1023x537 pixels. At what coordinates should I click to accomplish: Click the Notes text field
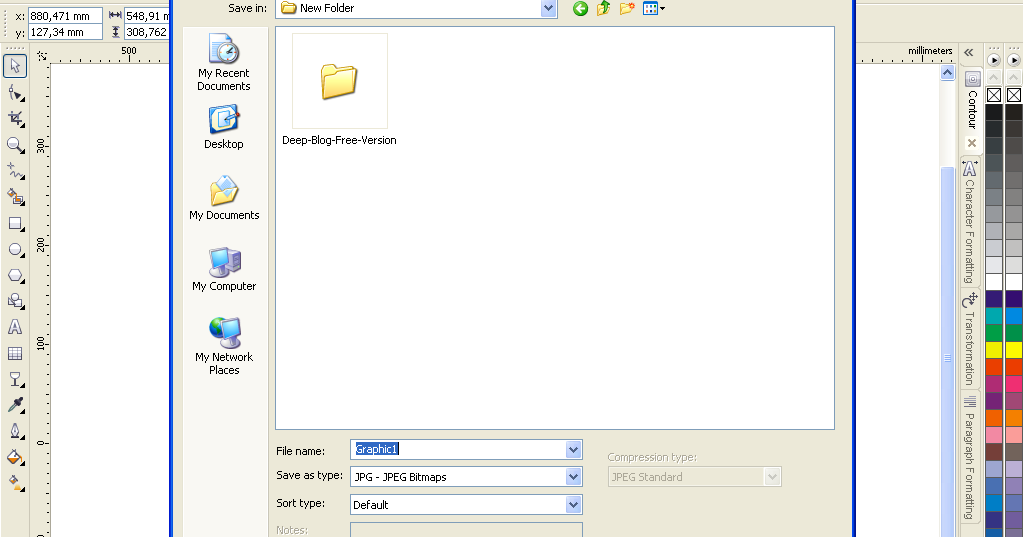tap(466, 530)
